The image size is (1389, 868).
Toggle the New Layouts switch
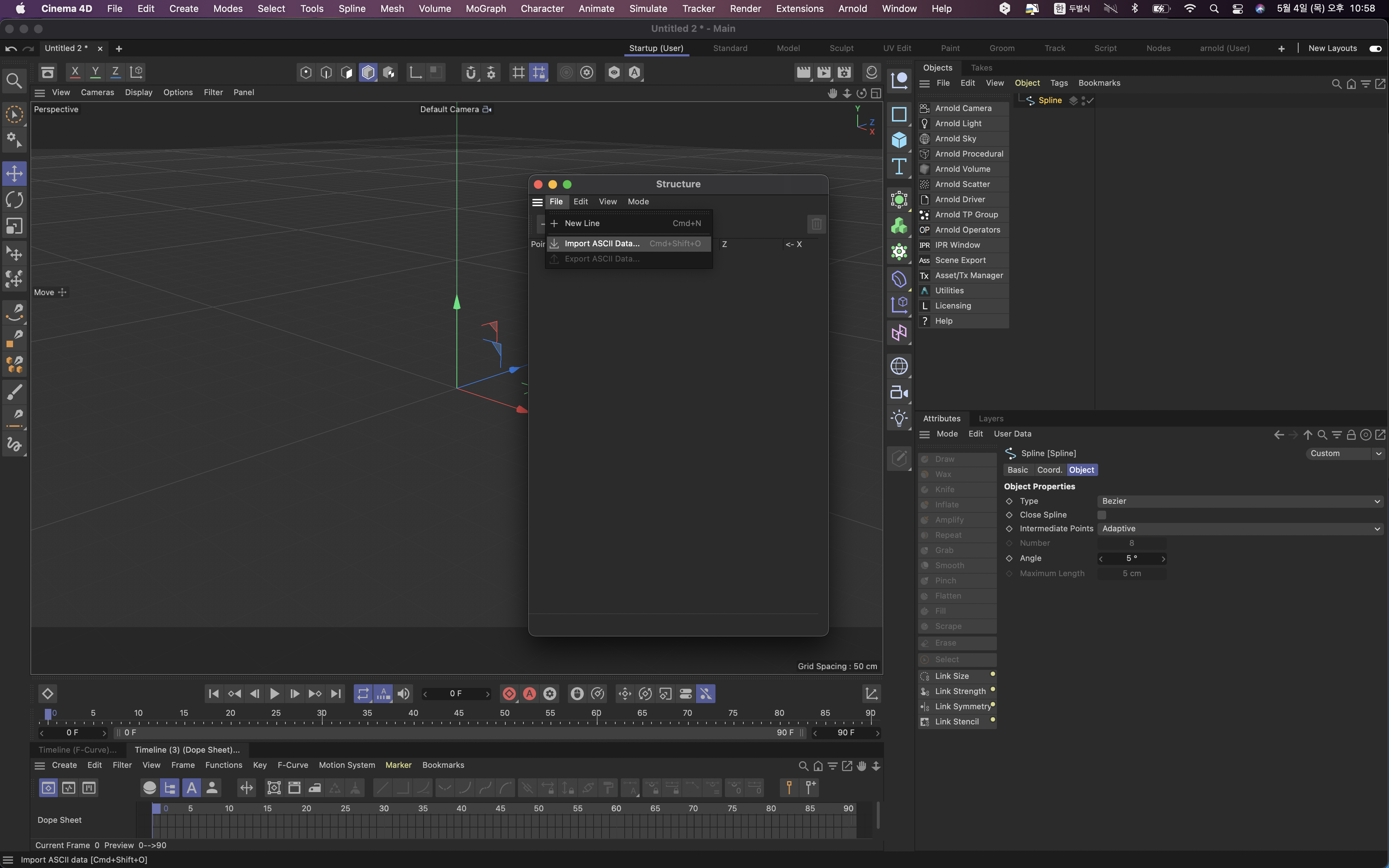(1375, 48)
